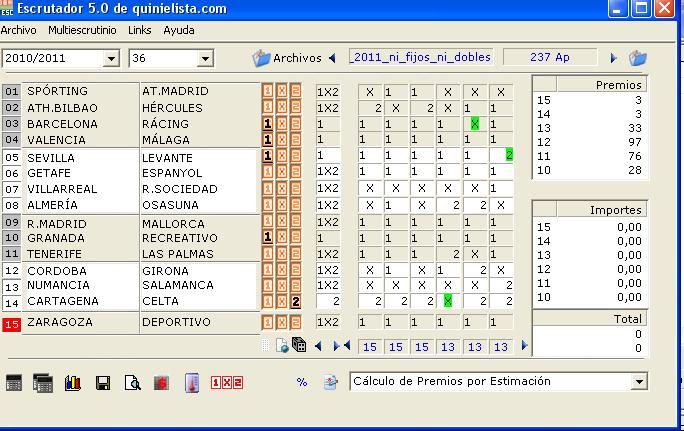Show the colored bar chart statistics

(x=73, y=383)
